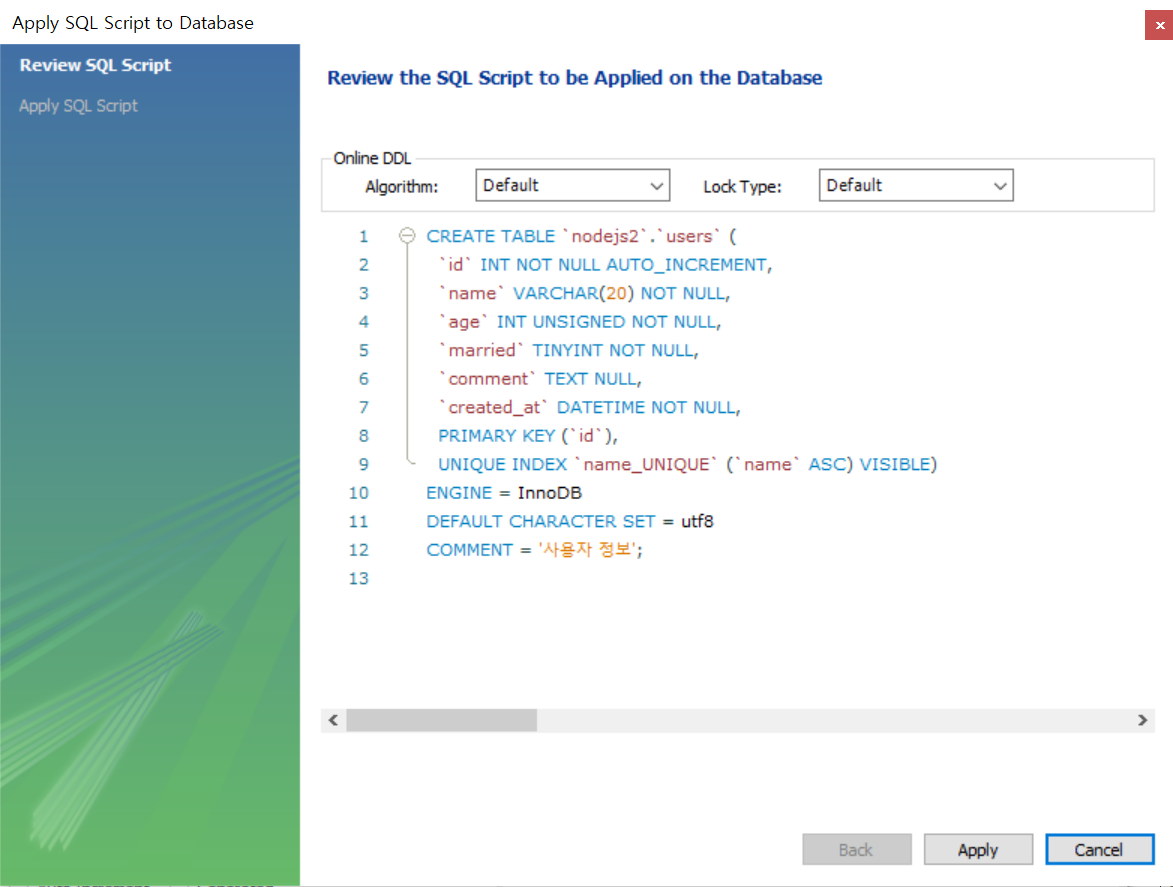Click the page heading Review the SQL Script

575,78
